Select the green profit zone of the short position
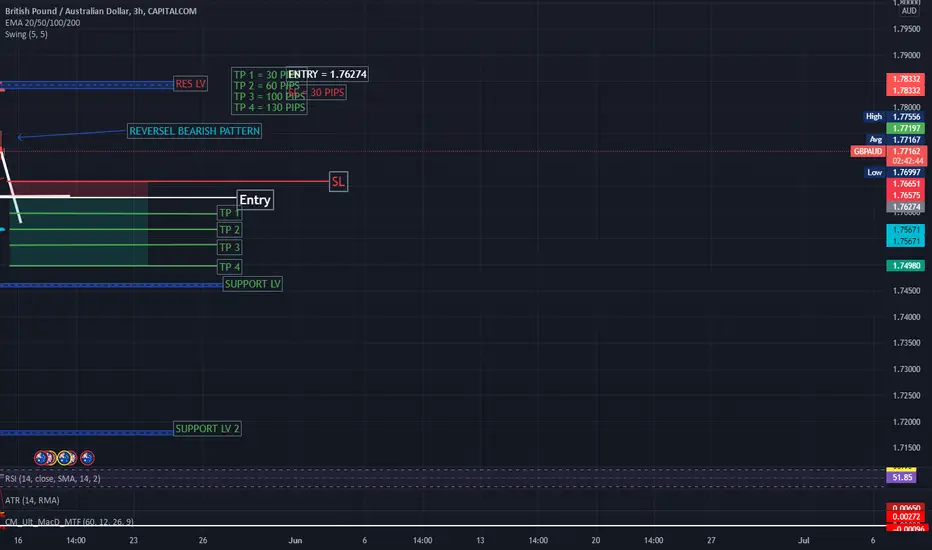This screenshot has width=932, height=550. [x=78, y=232]
